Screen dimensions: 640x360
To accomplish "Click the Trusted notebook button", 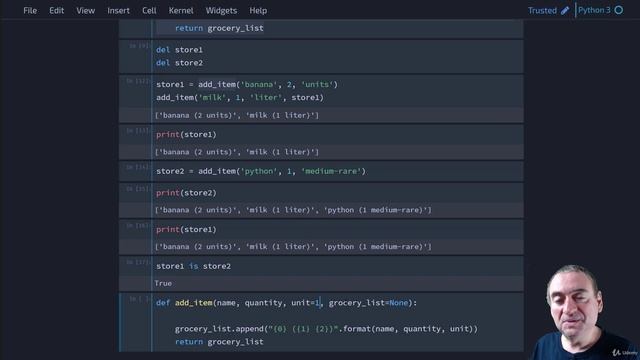I will [x=542, y=11].
